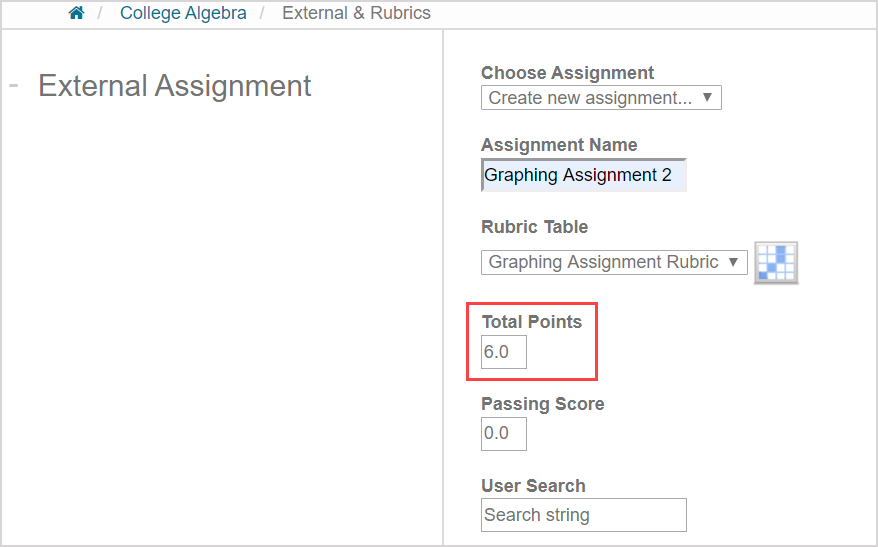Click the Passing Score label

coord(542,404)
